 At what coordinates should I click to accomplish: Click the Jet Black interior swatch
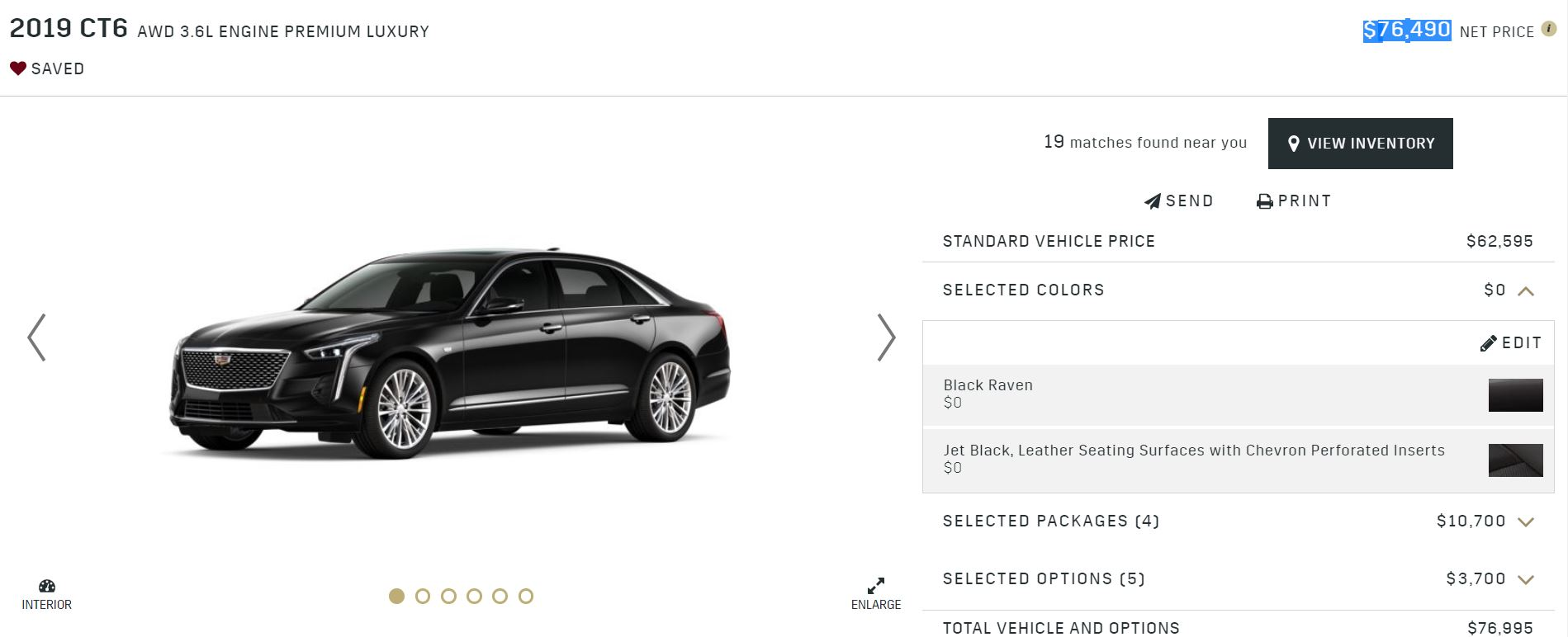click(x=1515, y=460)
